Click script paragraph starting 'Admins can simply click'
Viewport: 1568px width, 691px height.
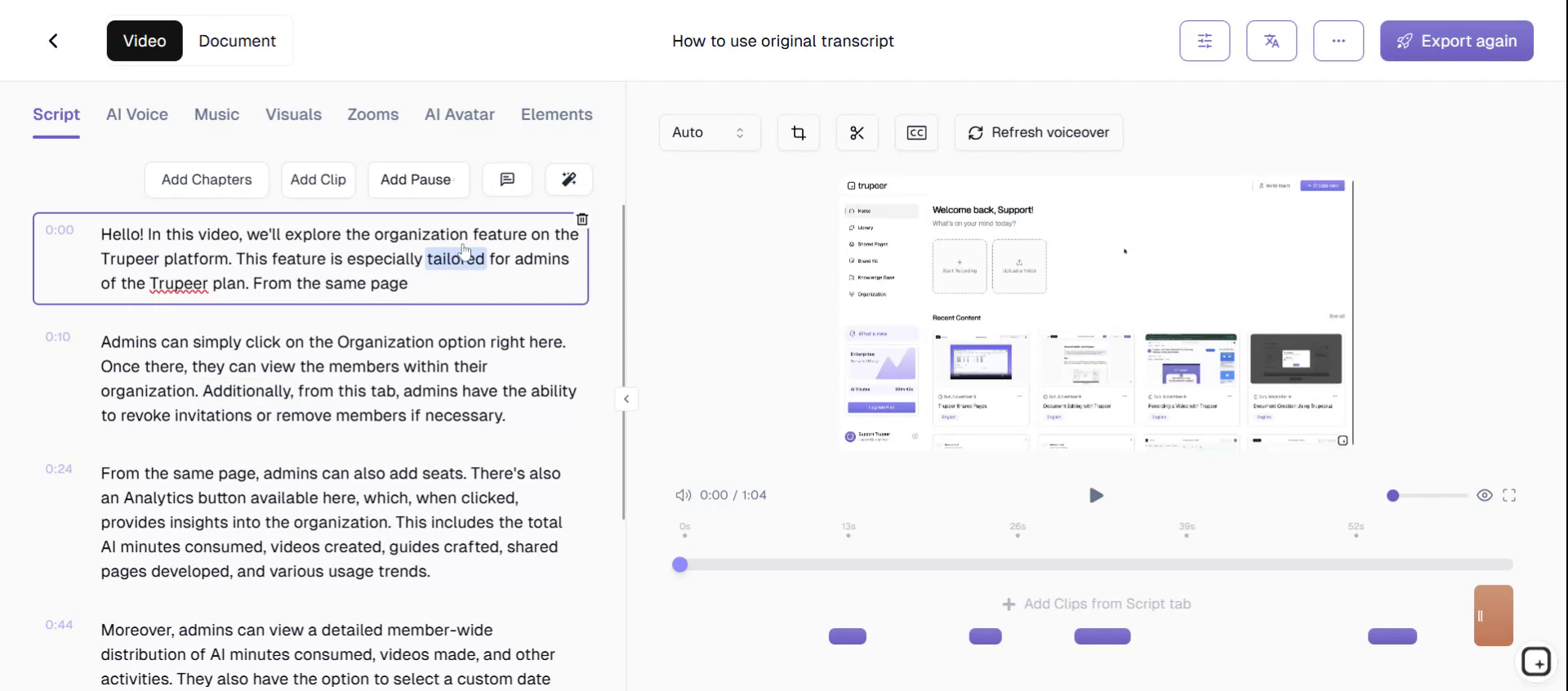(x=339, y=379)
